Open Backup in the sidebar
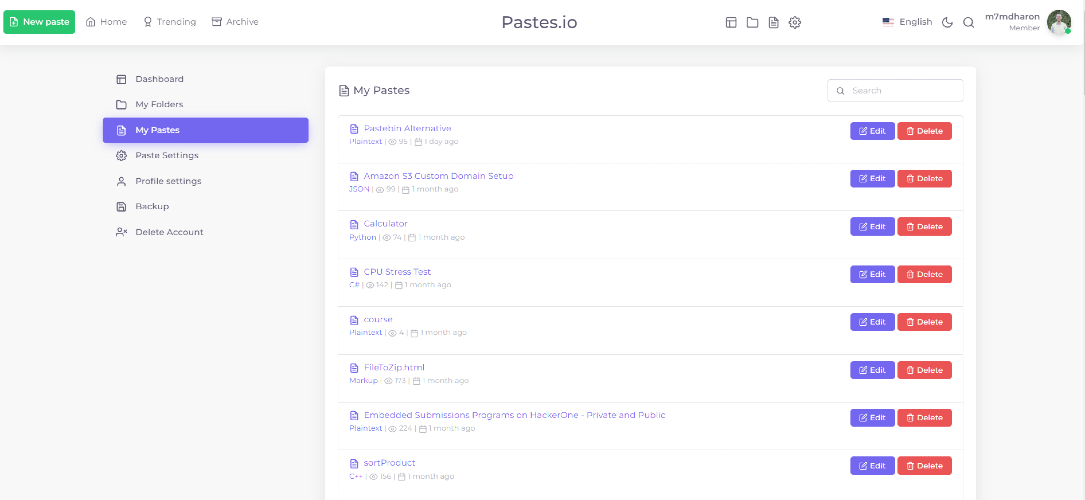 (206, 207)
